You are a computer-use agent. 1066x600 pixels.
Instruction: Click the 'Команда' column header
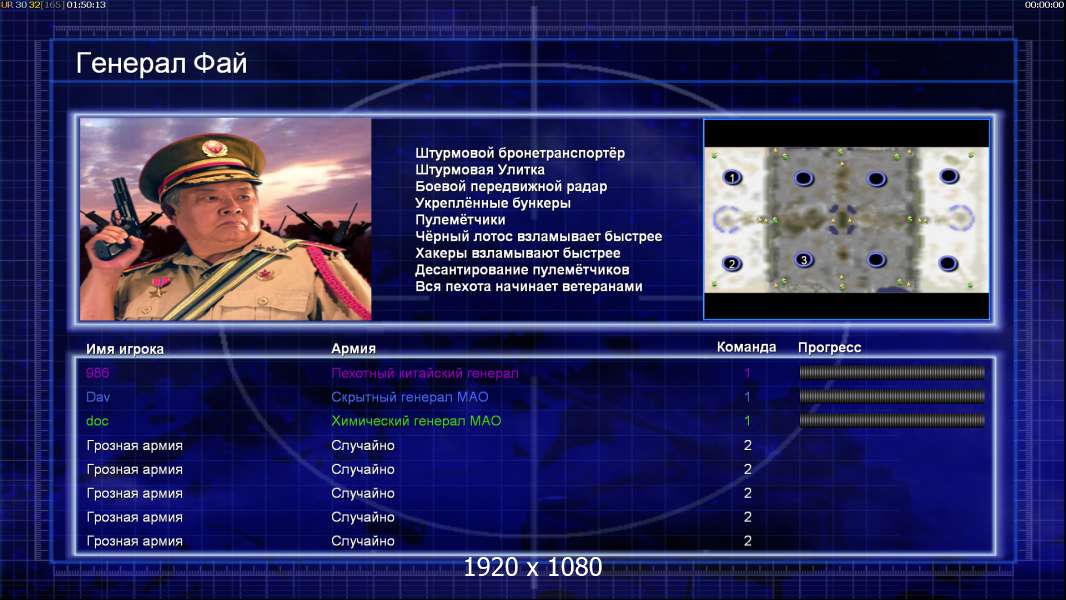click(x=746, y=347)
